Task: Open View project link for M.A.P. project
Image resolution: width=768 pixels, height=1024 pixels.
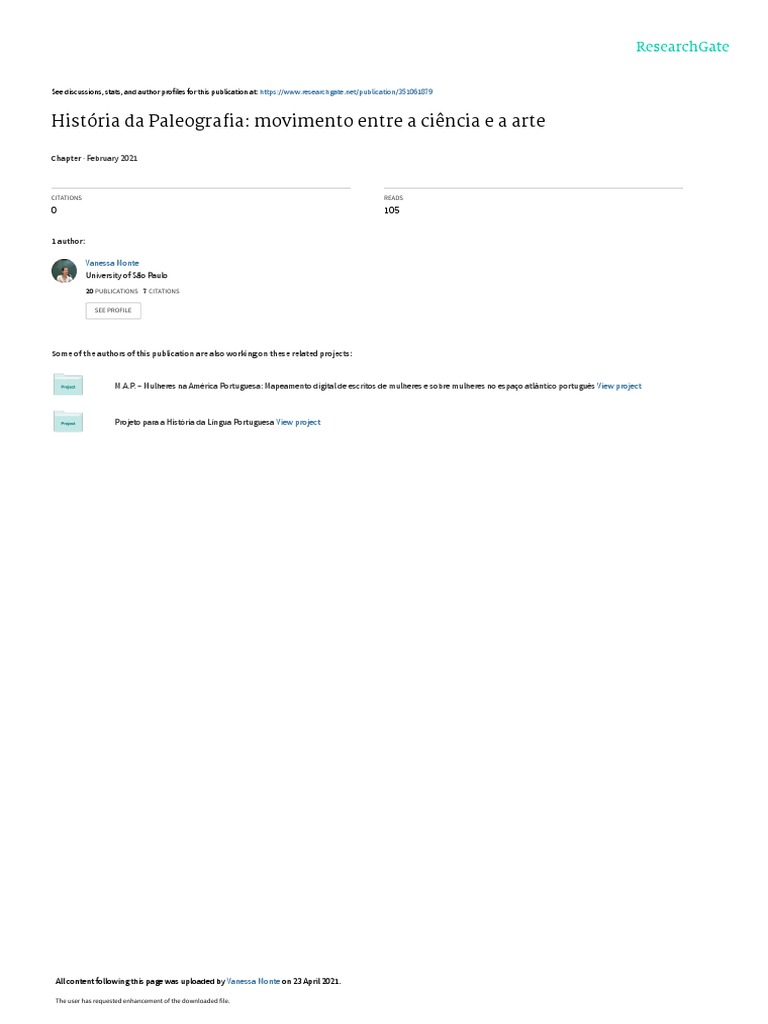Action: pyautogui.click(x=619, y=386)
